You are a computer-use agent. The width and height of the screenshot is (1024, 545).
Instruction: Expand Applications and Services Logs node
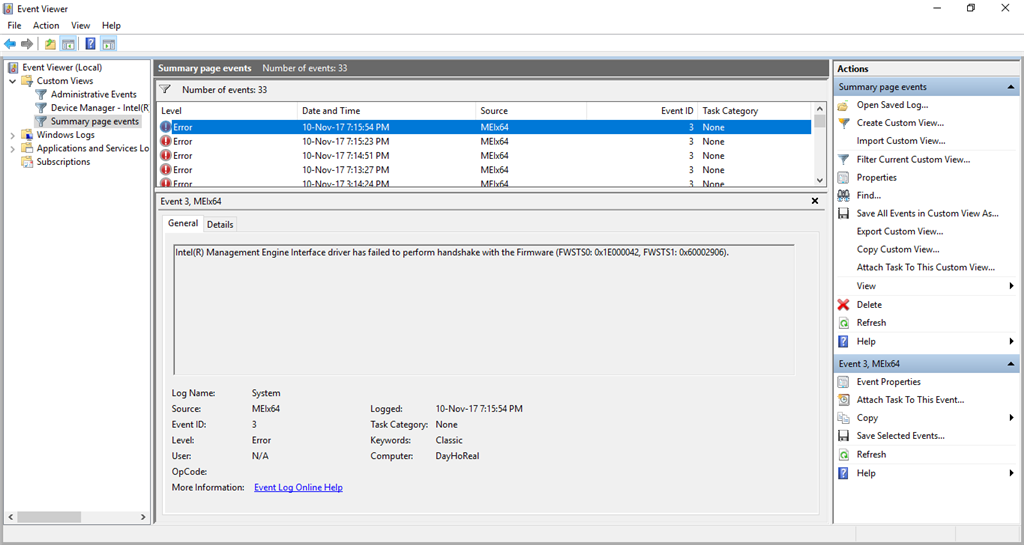[12, 149]
